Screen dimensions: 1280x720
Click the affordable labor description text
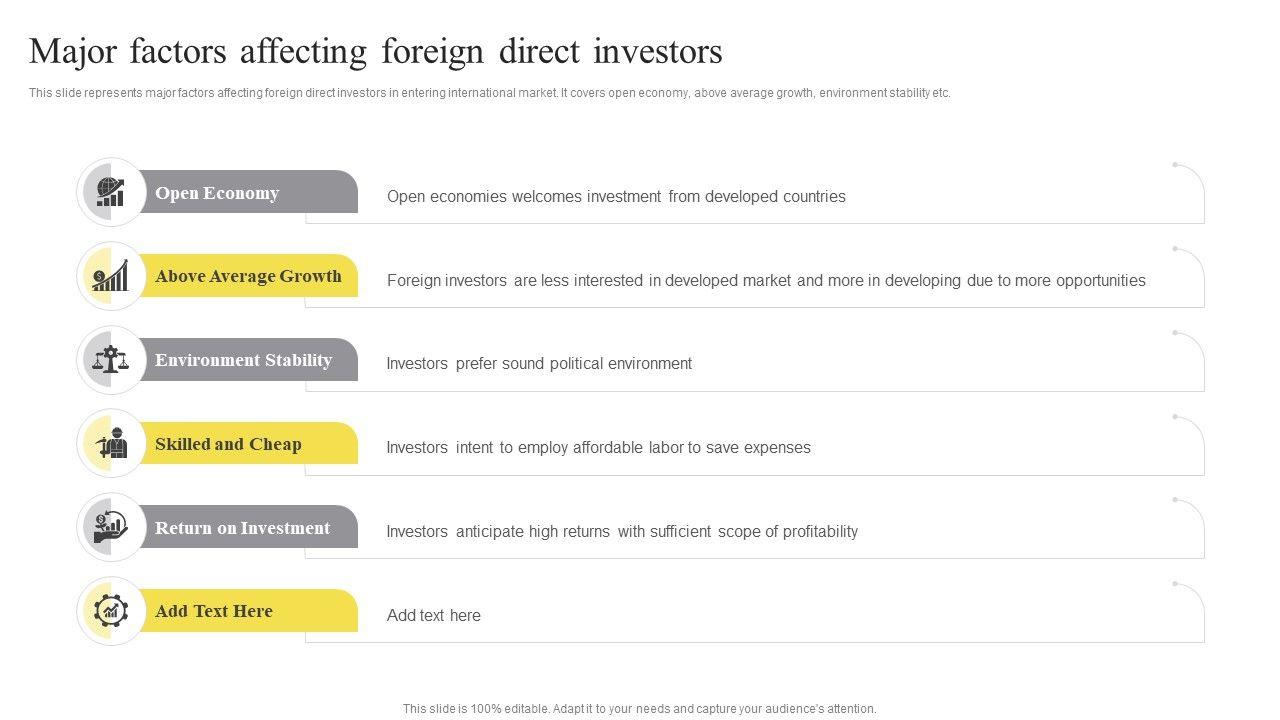click(598, 448)
